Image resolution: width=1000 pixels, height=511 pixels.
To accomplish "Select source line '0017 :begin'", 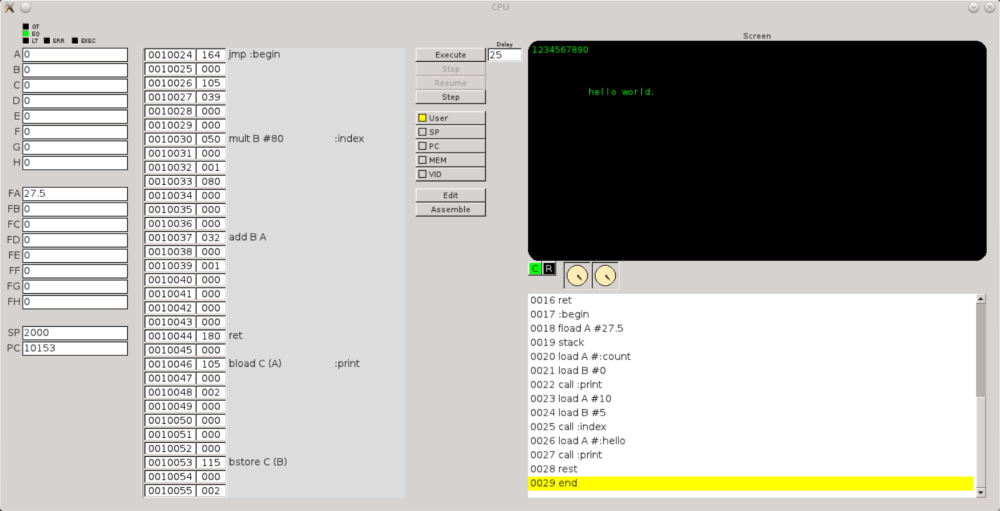I will (x=751, y=315).
